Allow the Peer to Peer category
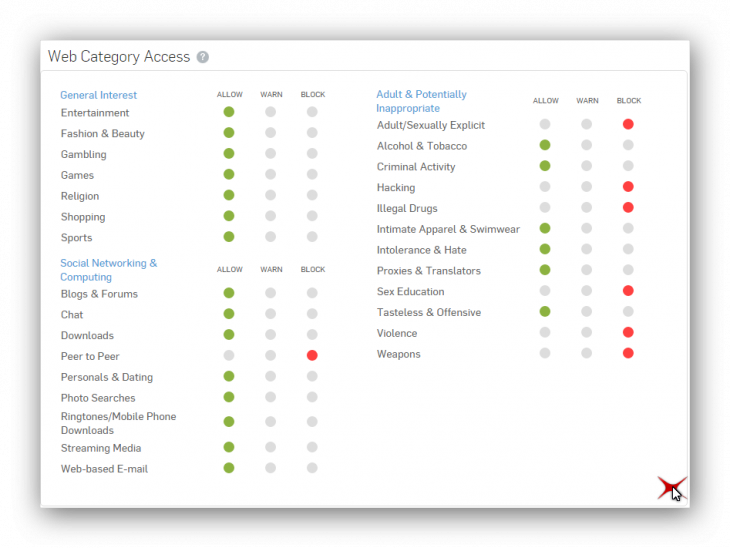Screen dimensions: 730x548 (229, 355)
